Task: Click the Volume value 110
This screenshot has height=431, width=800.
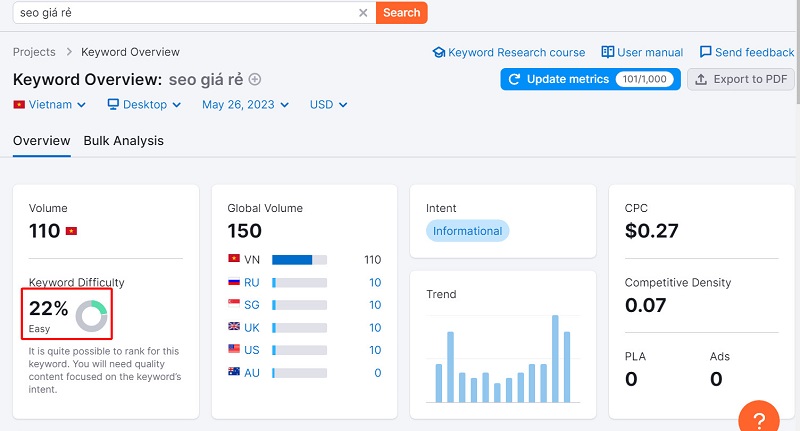Action: [44, 231]
